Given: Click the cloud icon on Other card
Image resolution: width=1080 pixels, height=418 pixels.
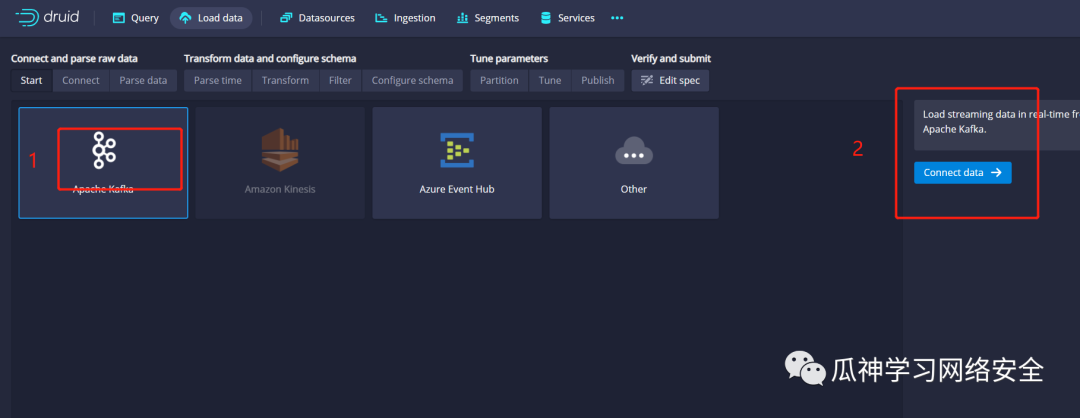Looking at the screenshot, I should click(634, 150).
